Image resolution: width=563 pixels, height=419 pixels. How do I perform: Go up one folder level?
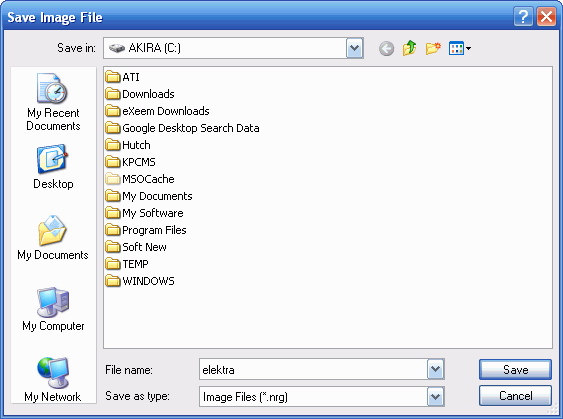(409, 48)
